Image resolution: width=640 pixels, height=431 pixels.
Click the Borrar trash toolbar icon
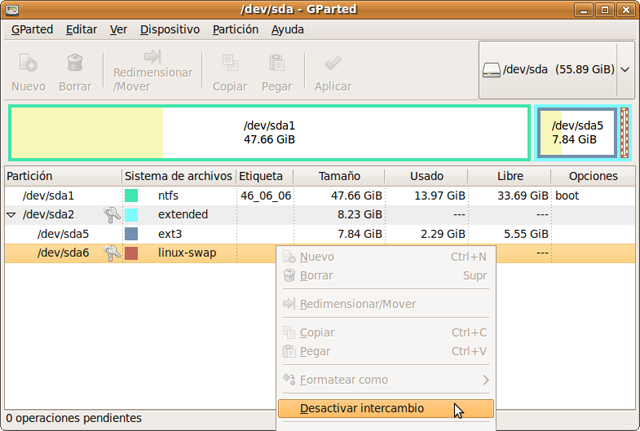74,63
